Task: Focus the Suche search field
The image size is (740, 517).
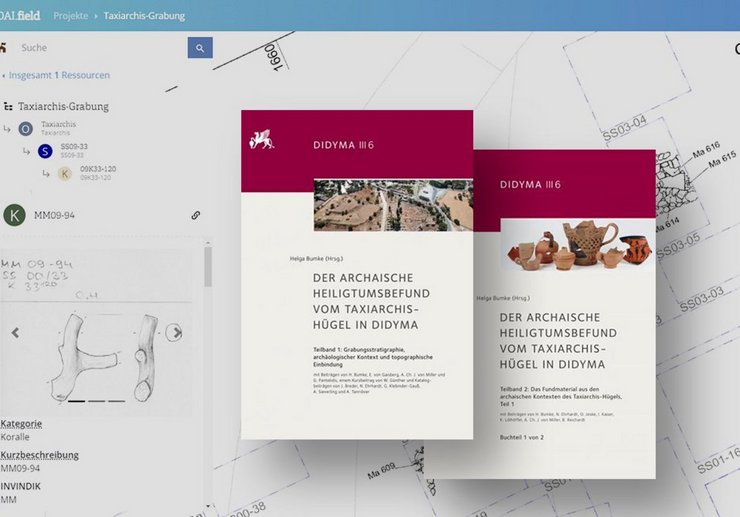Action: click(x=101, y=48)
